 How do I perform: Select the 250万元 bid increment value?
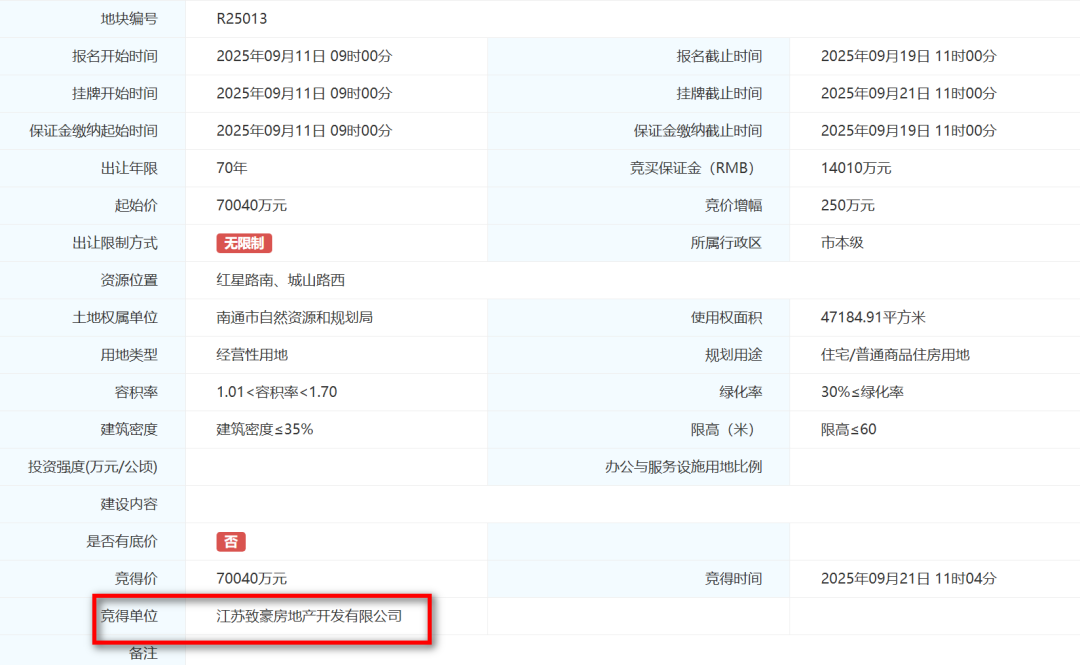(848, 205)
